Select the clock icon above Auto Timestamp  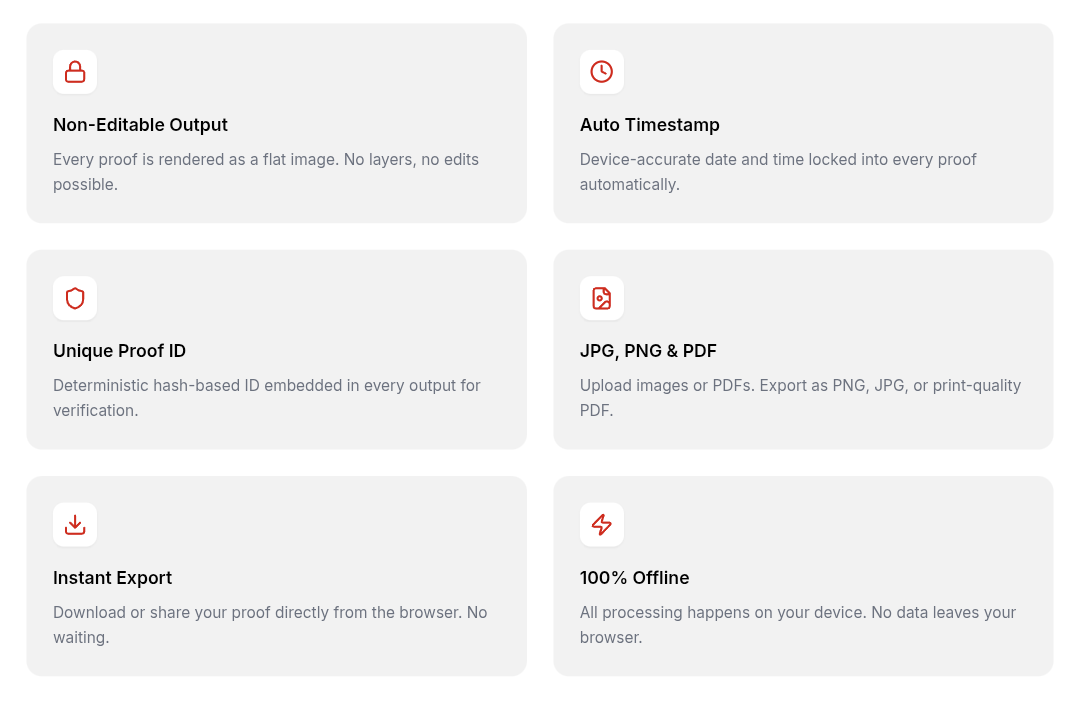click(x=601, y=71)
